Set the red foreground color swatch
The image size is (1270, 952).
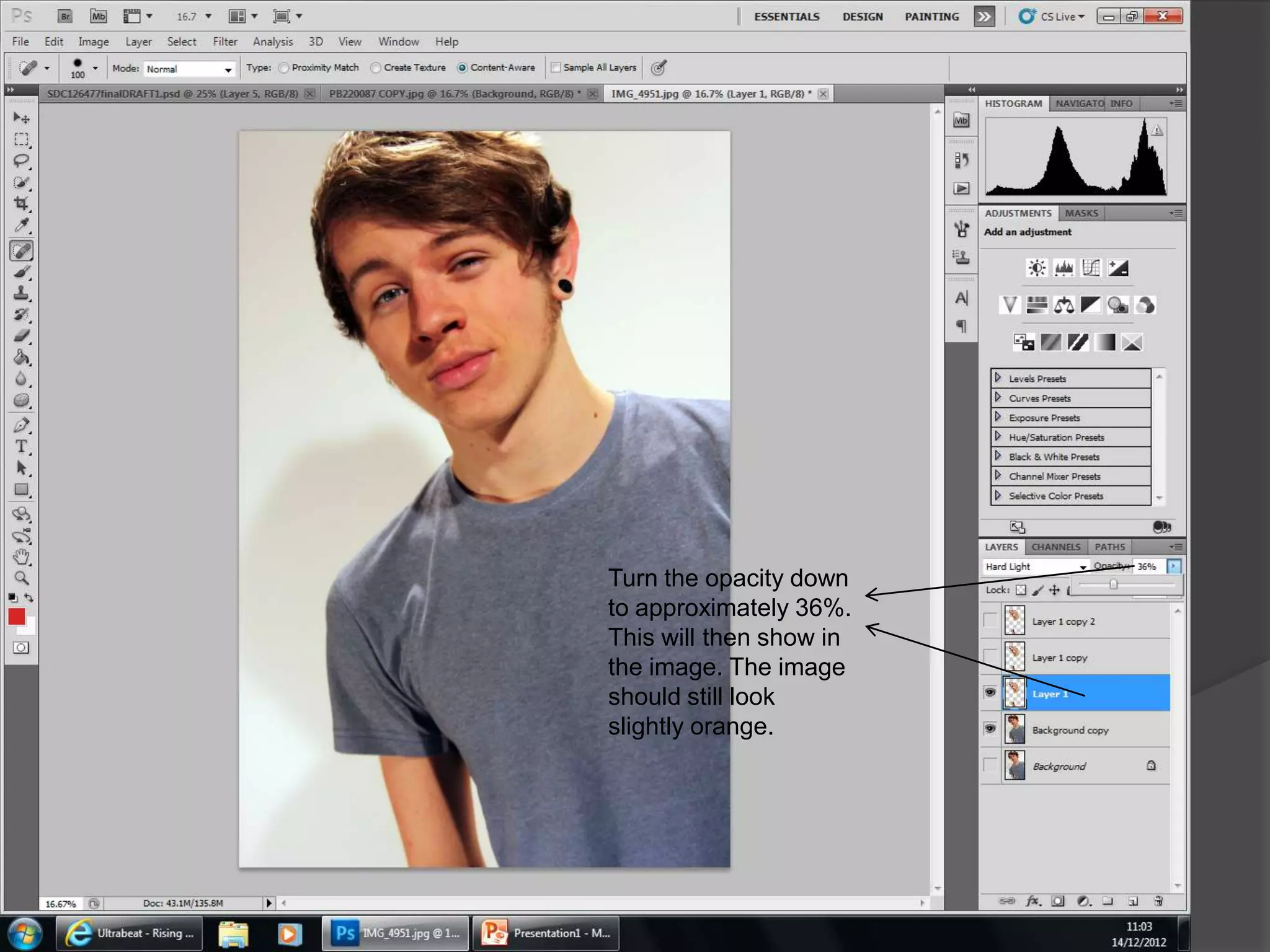pos(17,616)
